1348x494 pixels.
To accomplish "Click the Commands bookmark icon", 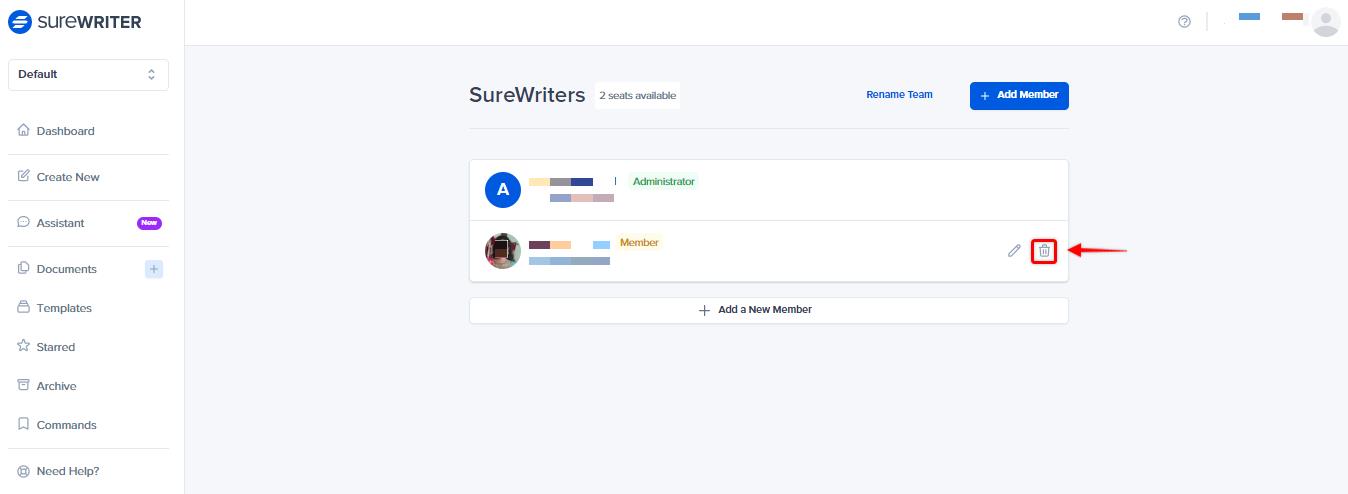I will [24, 424].
